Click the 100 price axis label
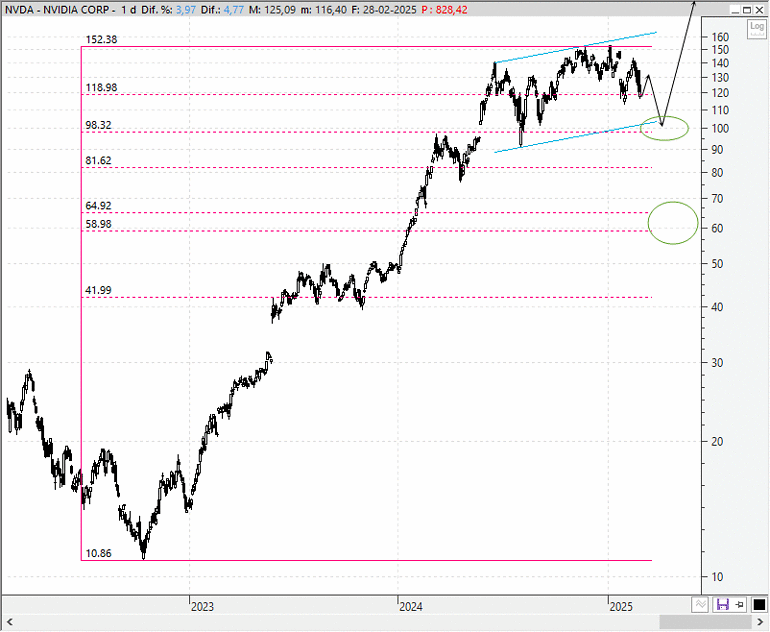The width and height of the screenshot is (770, 632). click(x=720, y=129)
